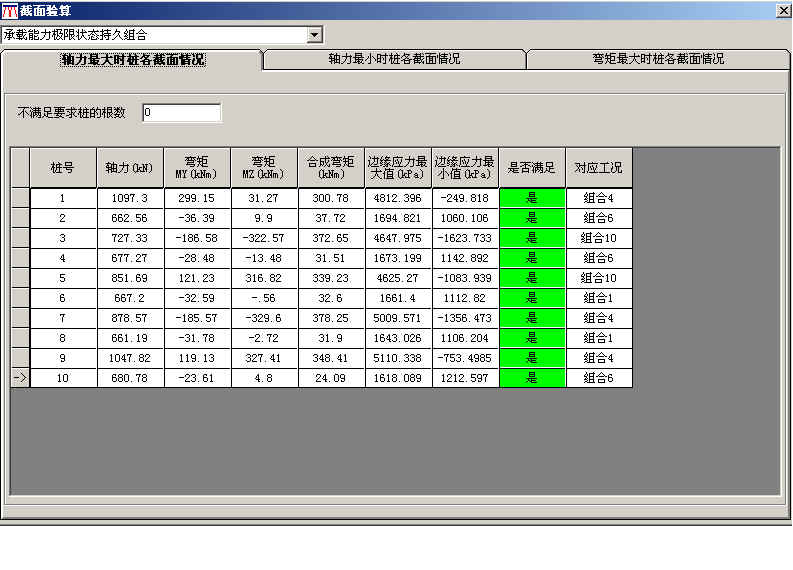The image size is (793, 570).
Task: Click the 组合10 cell for pile 5
Action: click(x=599, y=278)
